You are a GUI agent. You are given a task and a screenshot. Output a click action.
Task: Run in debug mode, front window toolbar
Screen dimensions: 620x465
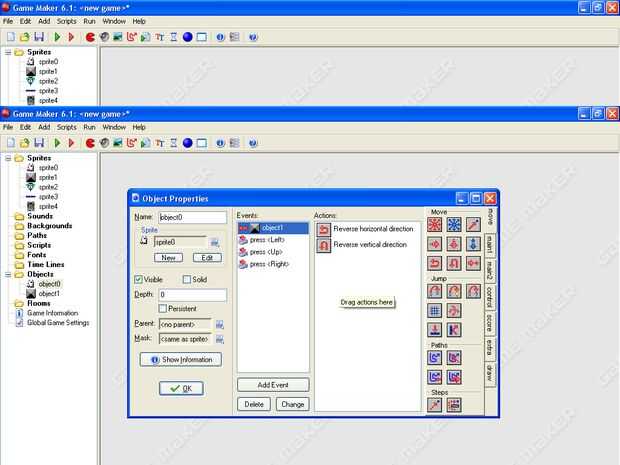point(71,143)
